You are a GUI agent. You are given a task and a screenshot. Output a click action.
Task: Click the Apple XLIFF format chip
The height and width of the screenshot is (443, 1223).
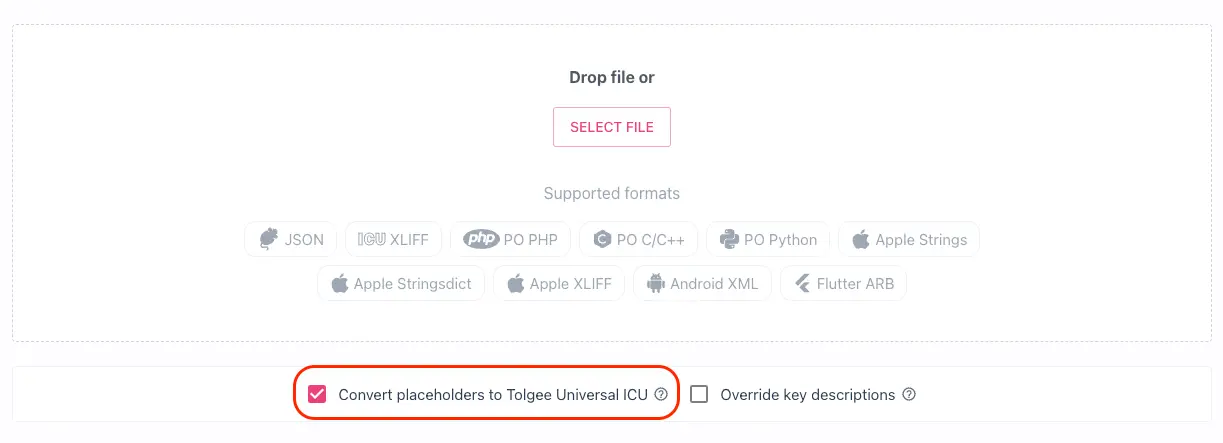[559, 283]
